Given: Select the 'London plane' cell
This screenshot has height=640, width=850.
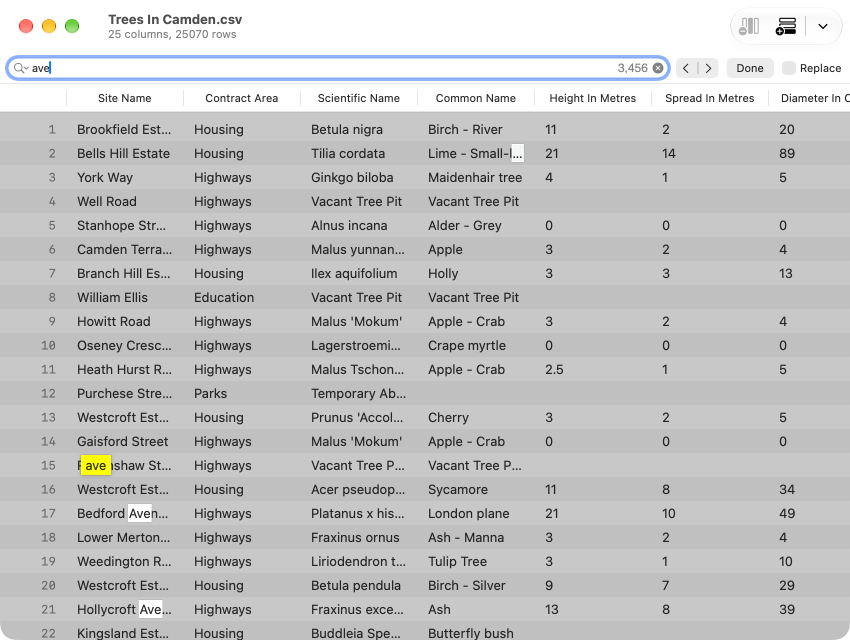Looking at the screenshot, I should click(x=469, y=514).
